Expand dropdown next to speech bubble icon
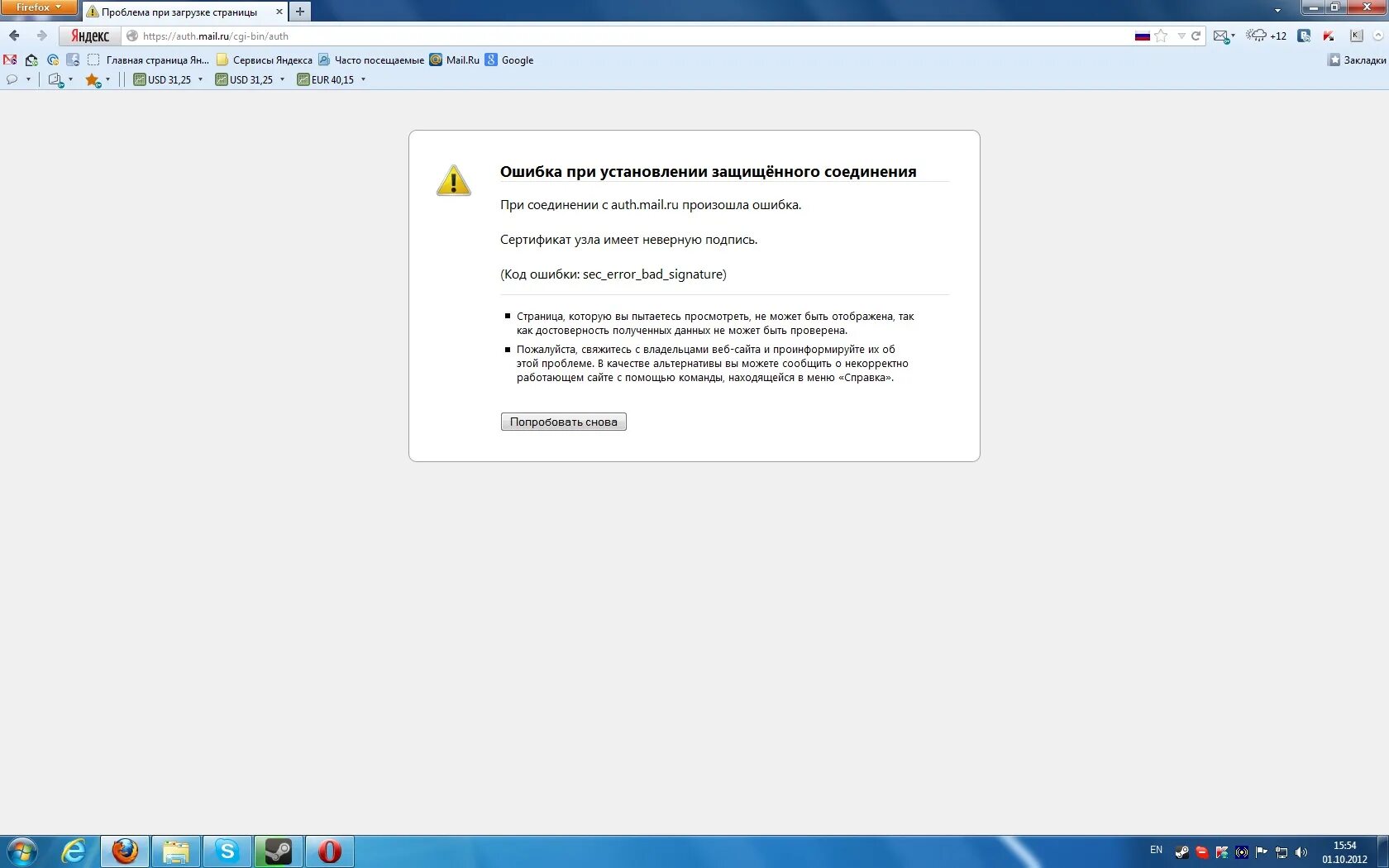The image size is (1389, 868). coord(28,79)
